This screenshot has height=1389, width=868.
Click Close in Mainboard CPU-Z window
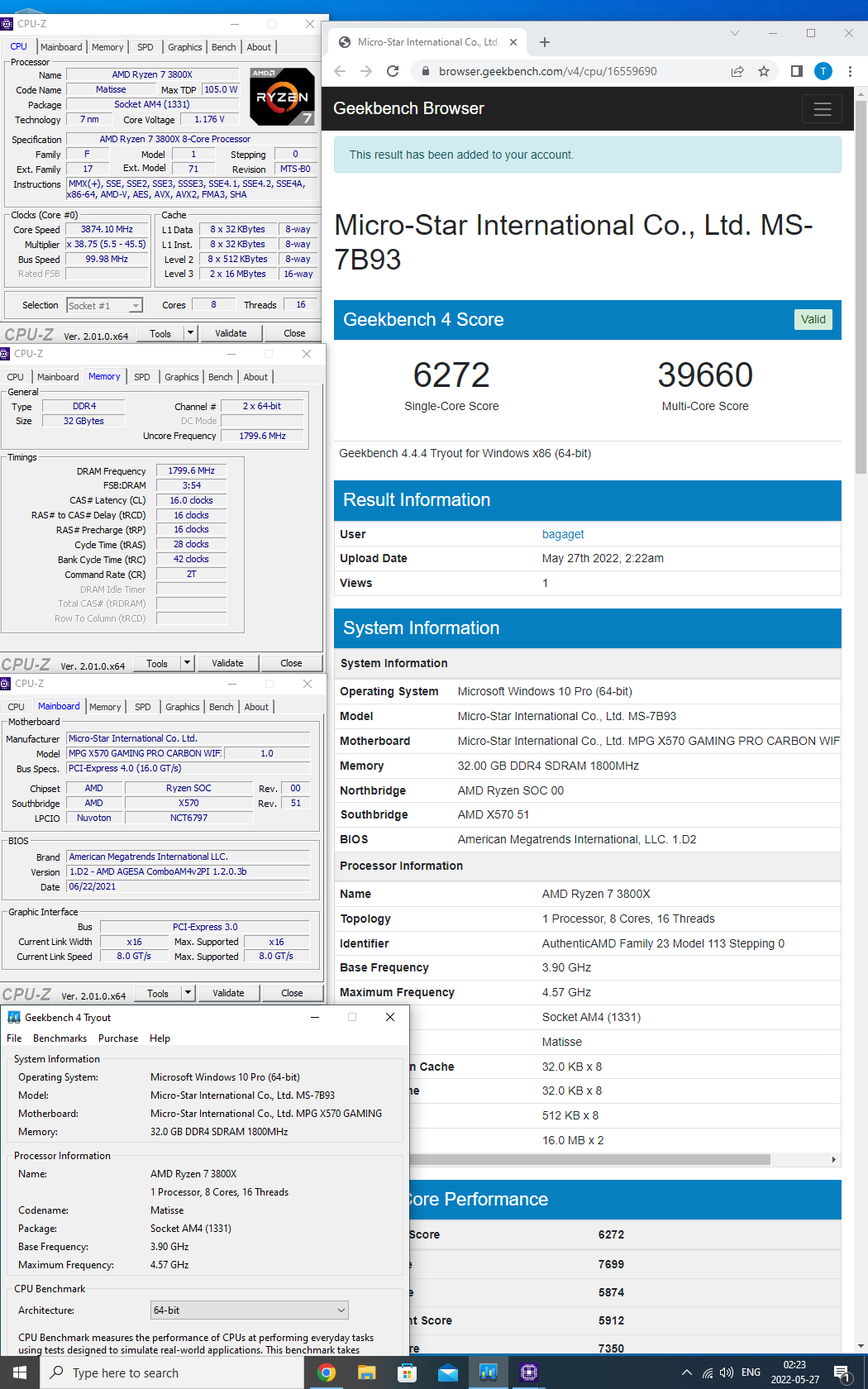[292, 993]
